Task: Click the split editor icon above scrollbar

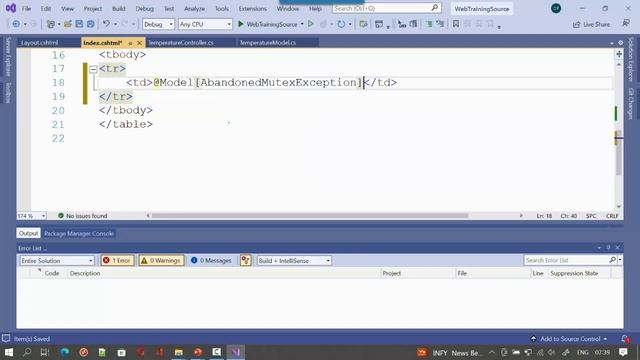Action: (x=619, y=54)
